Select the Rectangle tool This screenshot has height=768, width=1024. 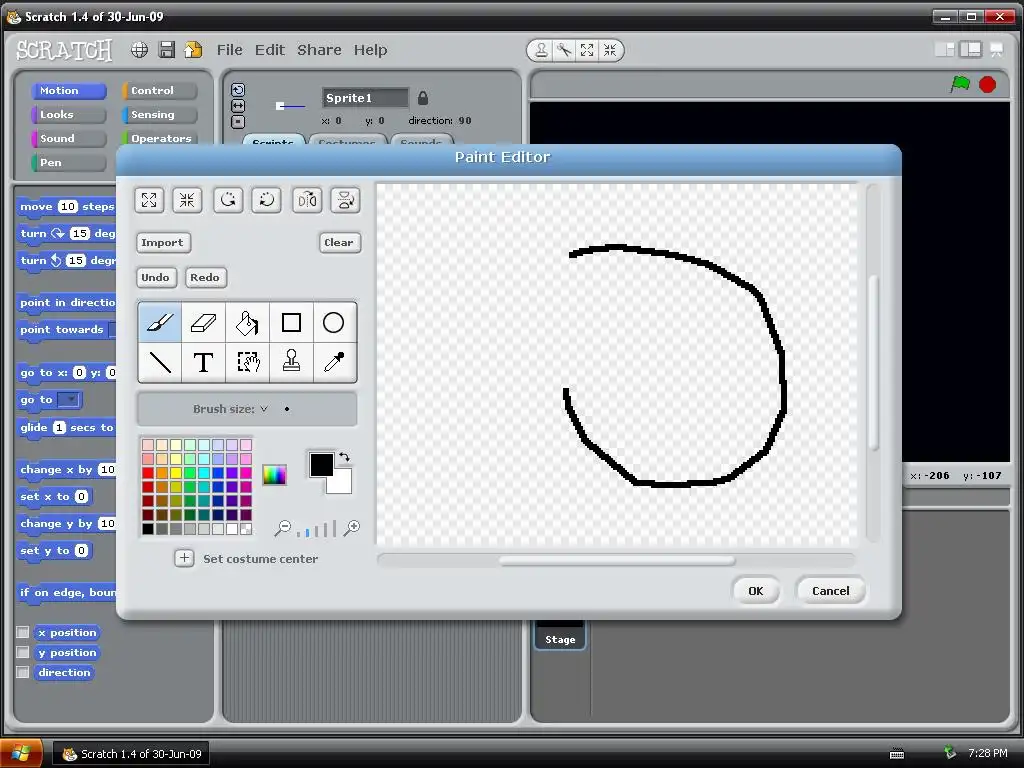coord(291,322)
